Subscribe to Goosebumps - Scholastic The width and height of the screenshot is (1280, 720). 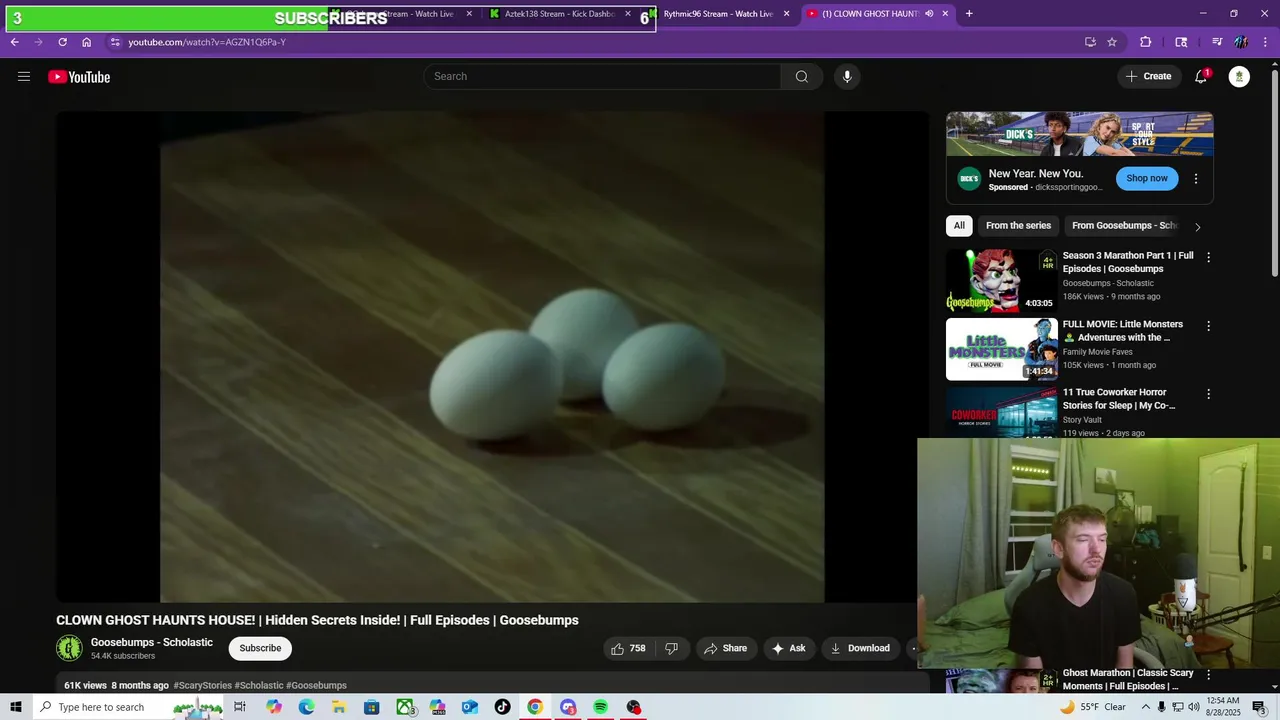pos(260,648)
